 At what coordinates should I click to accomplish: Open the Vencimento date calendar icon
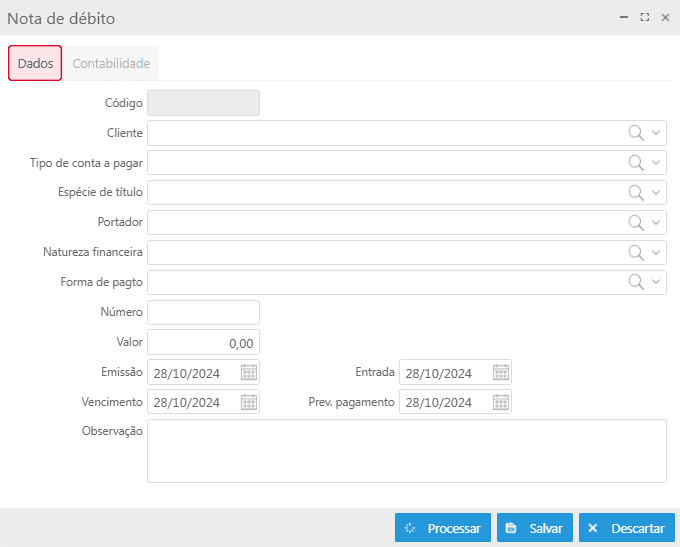click(x=249, y=403)
